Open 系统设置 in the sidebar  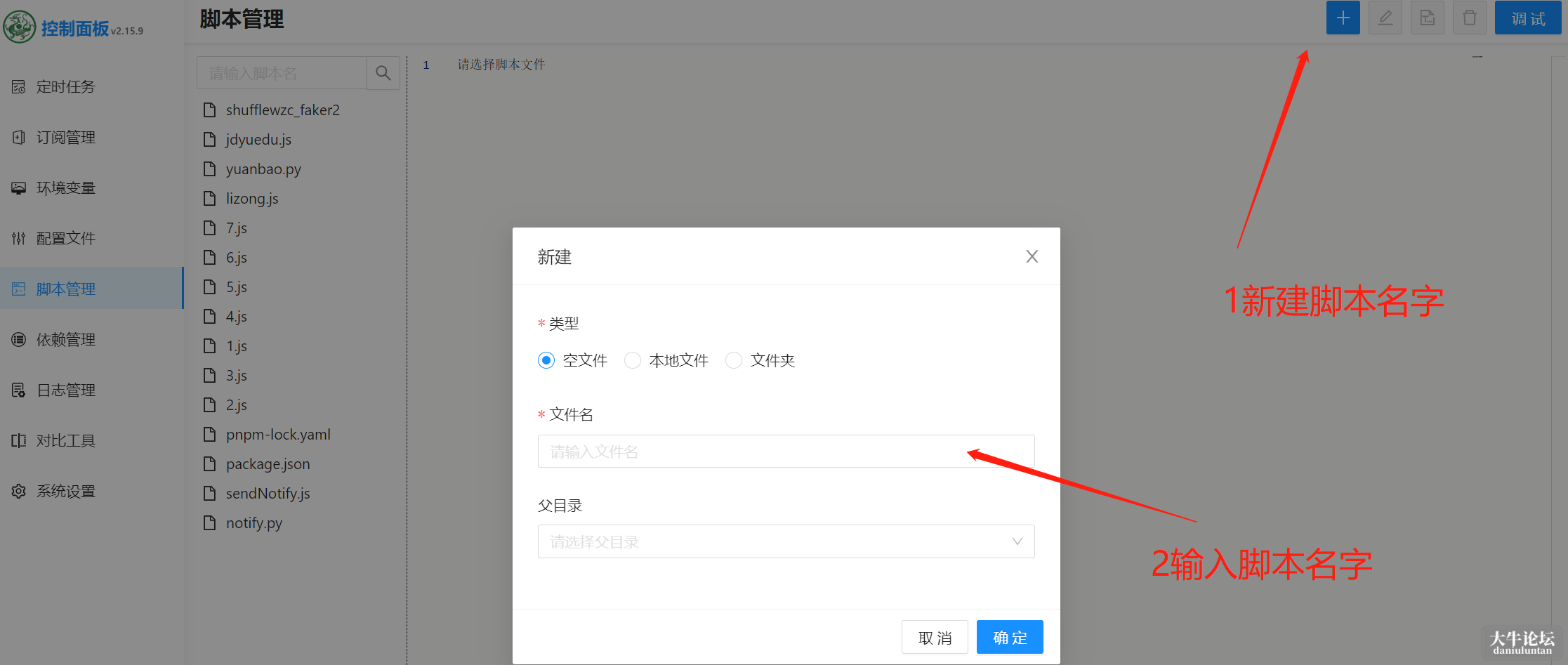91,492
